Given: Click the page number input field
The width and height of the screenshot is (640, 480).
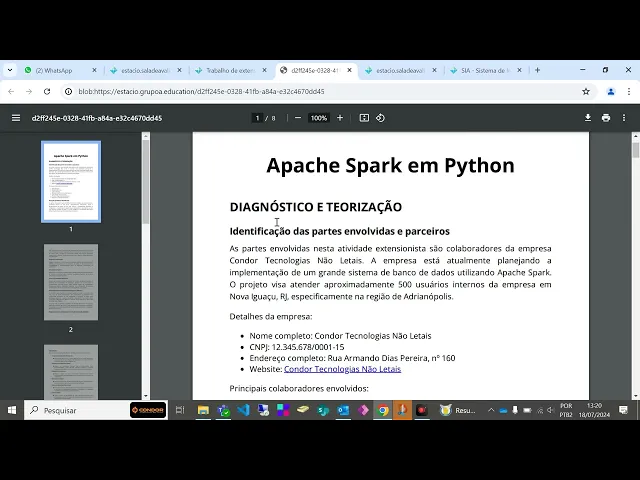Looking at the screenshot, I should point(257,118).
